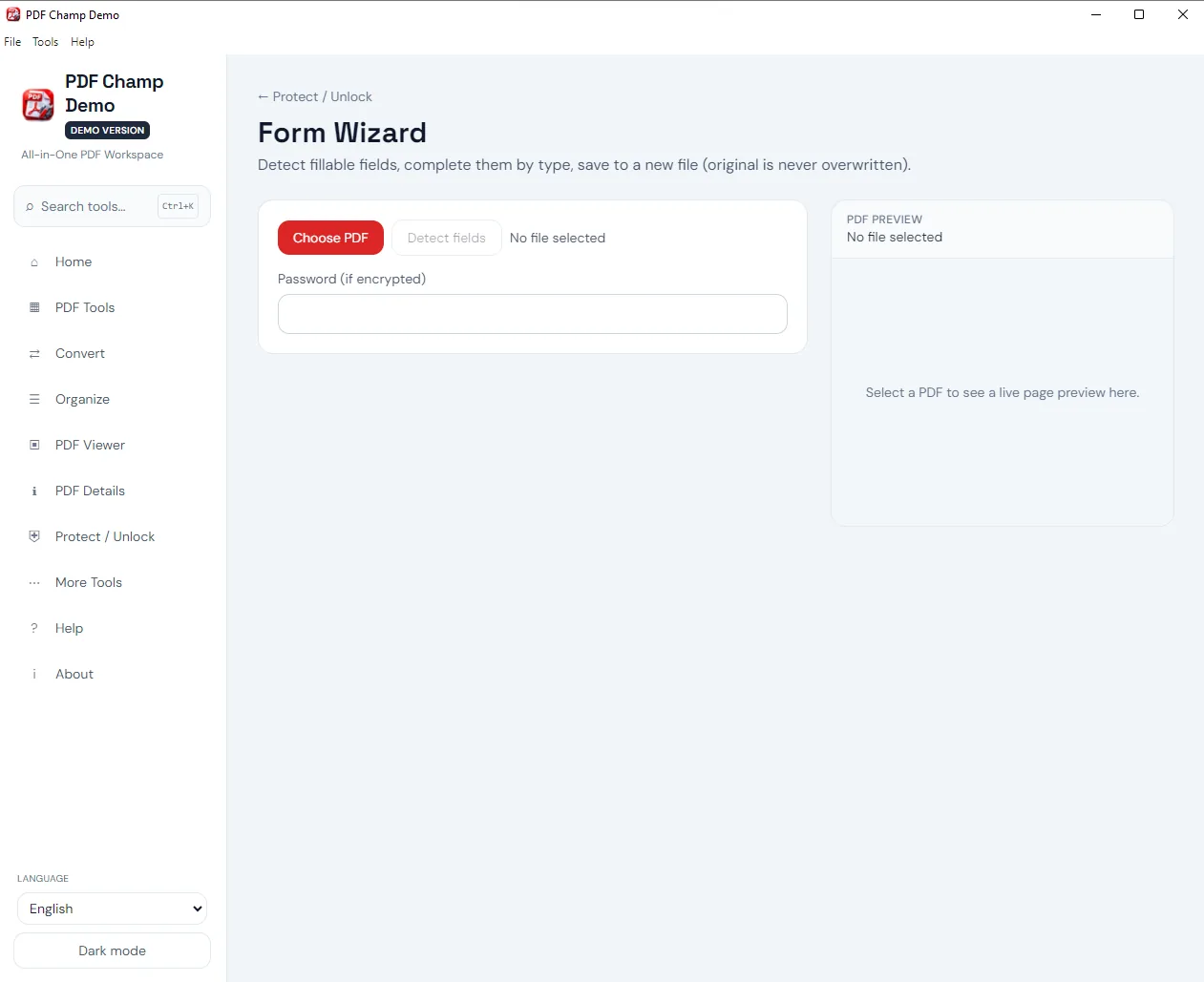Select Organize in the sidebar
Screen dimensions: 1204x982
pyautogui.click(x=82, y=399)
